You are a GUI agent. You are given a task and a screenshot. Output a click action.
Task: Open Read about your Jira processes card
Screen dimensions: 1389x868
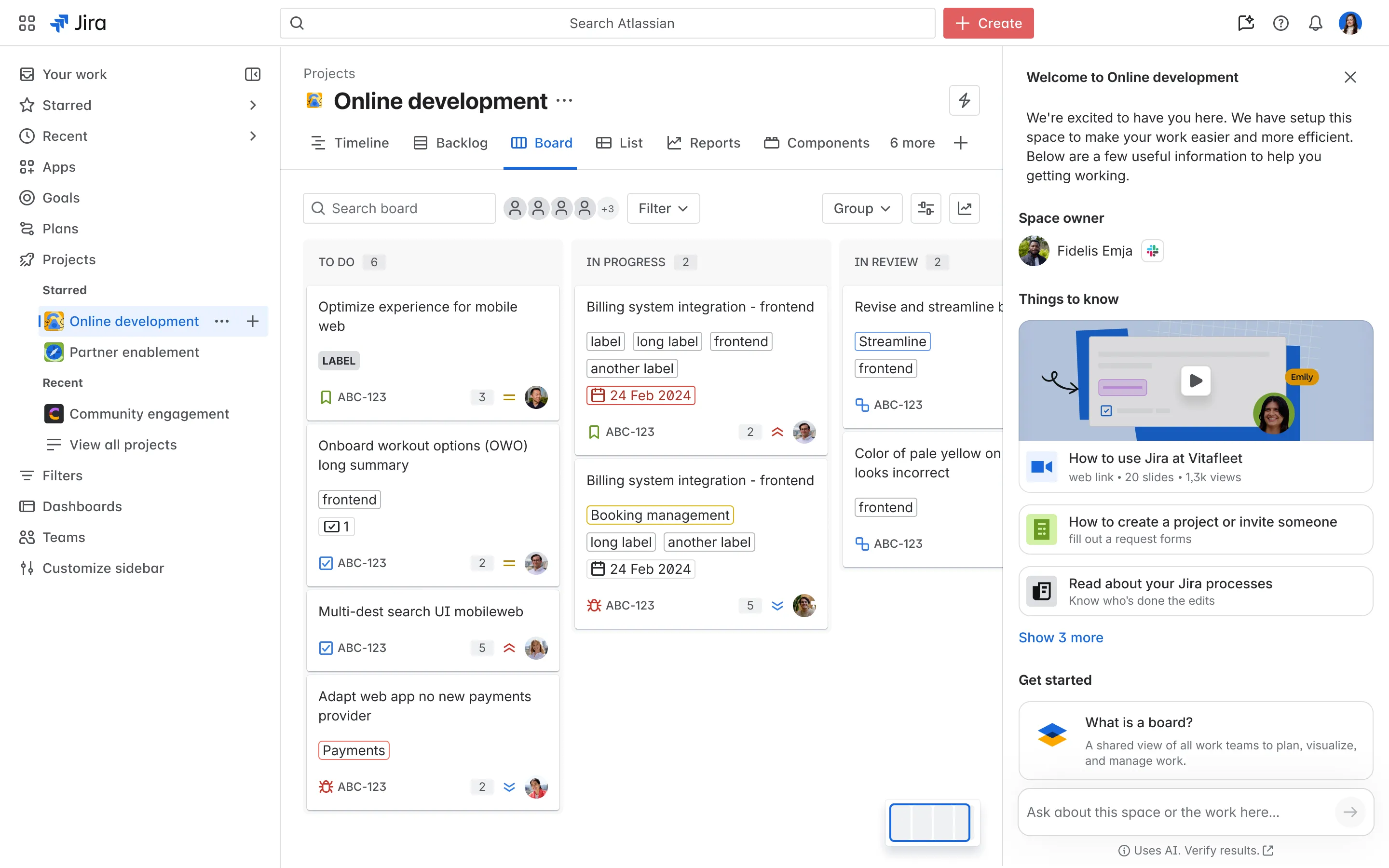[x=1196, y=591]
